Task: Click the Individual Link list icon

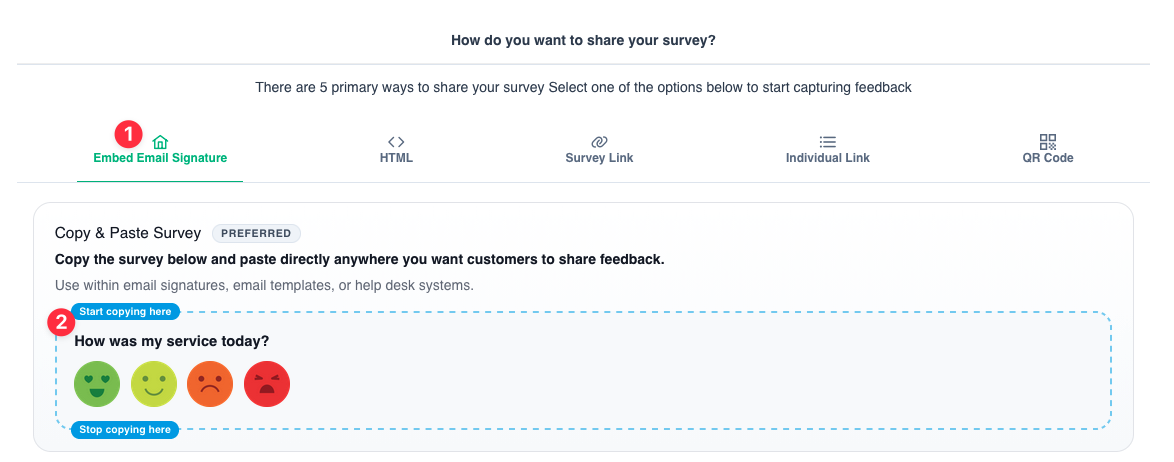Action: click(x=827, y=142)
